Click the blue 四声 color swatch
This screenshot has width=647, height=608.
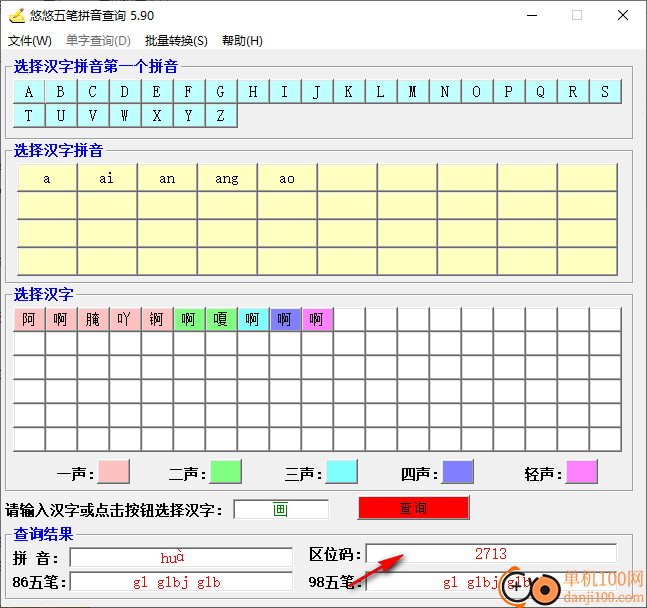click(x=457, y=471)
